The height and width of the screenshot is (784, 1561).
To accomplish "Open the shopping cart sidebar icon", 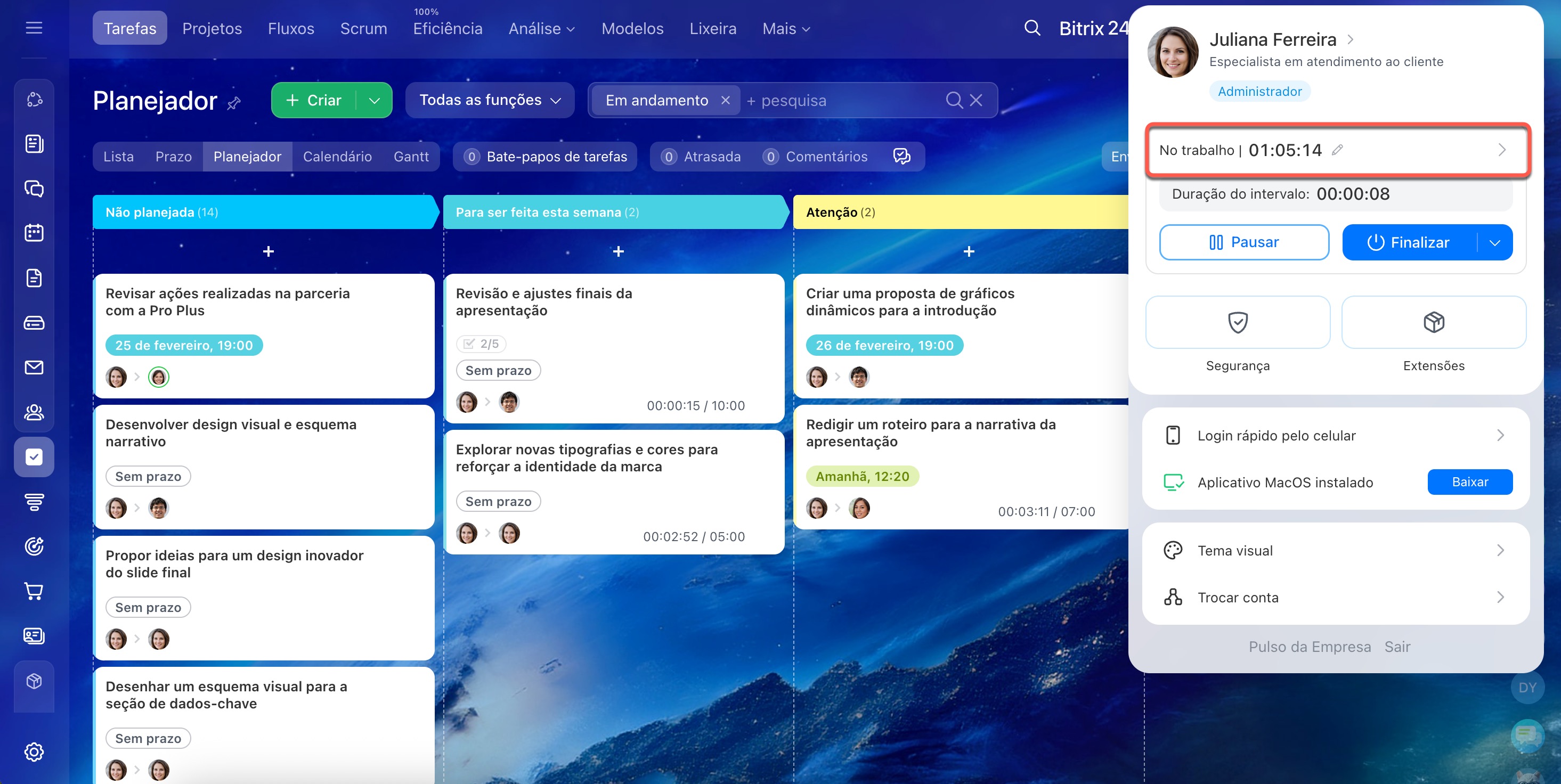I will click(34, 591).
